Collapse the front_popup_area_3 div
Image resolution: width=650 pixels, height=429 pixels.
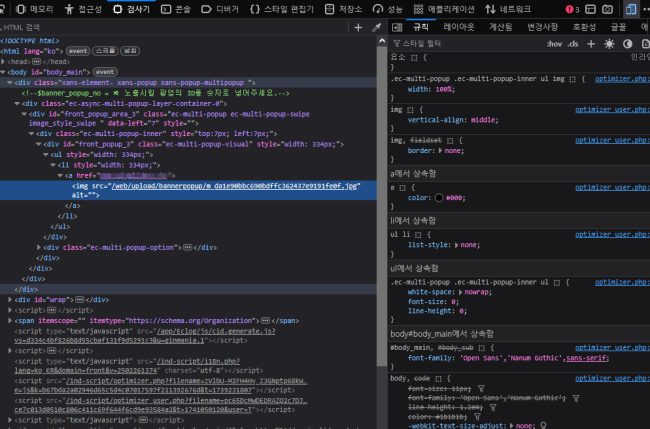coord(24,114)
